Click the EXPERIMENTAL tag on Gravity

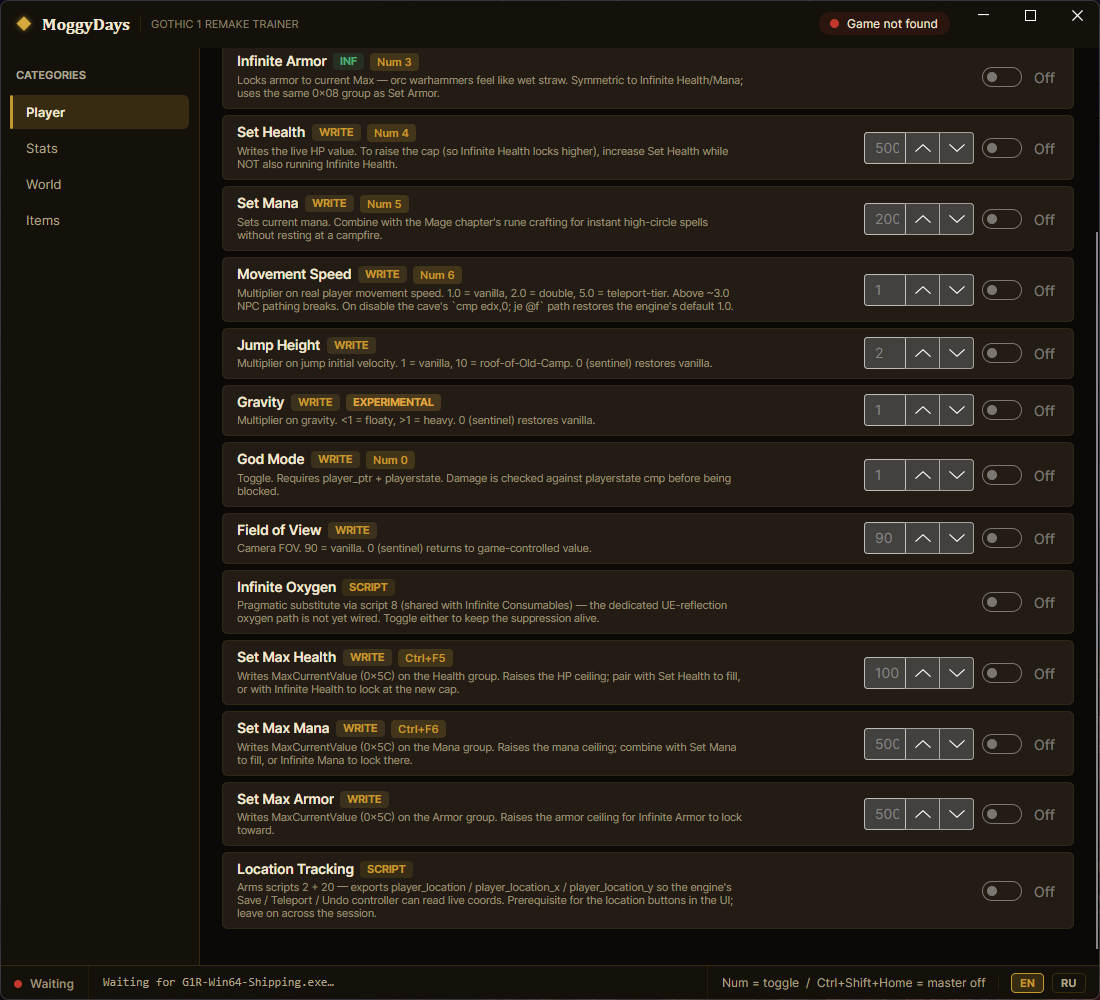point(393,402)
